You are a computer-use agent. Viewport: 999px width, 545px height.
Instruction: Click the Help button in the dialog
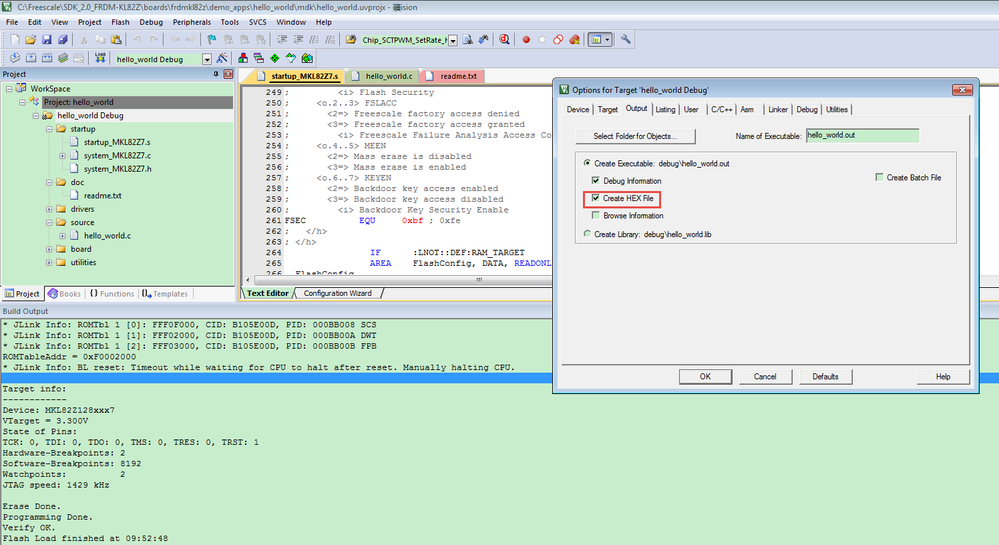[943, 377]
